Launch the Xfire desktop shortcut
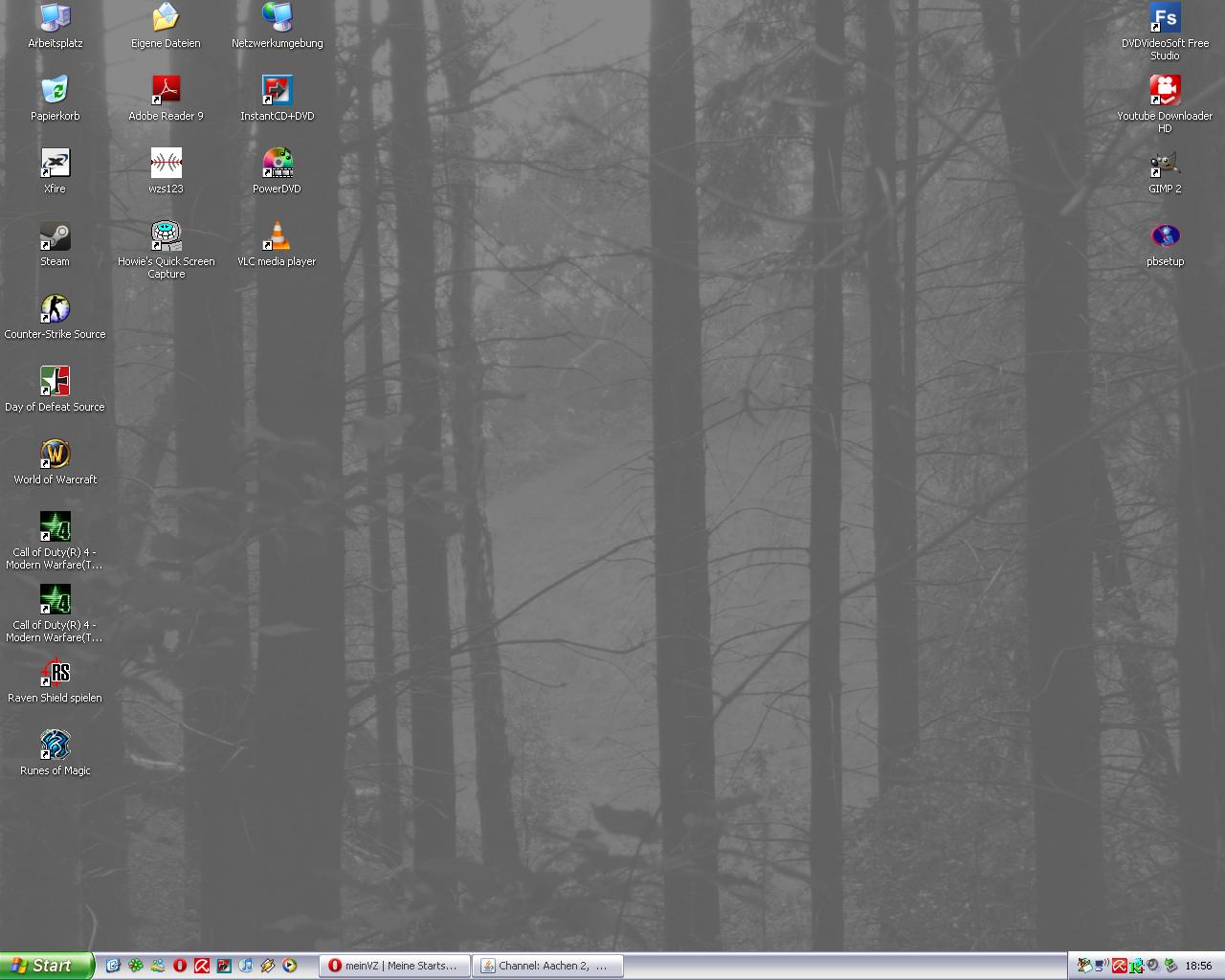 pos(55,171)
